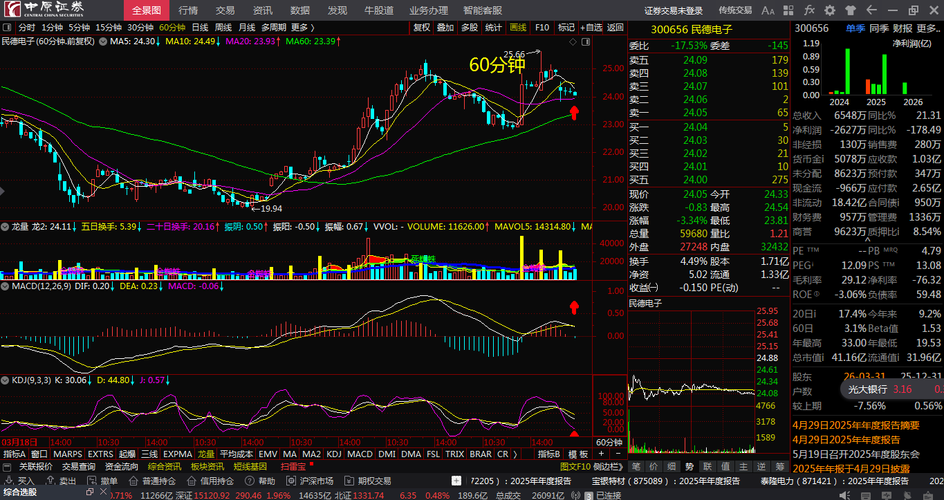Click 撤单 cancel order icon
944x500 pixels.
(x=92, y=481)
